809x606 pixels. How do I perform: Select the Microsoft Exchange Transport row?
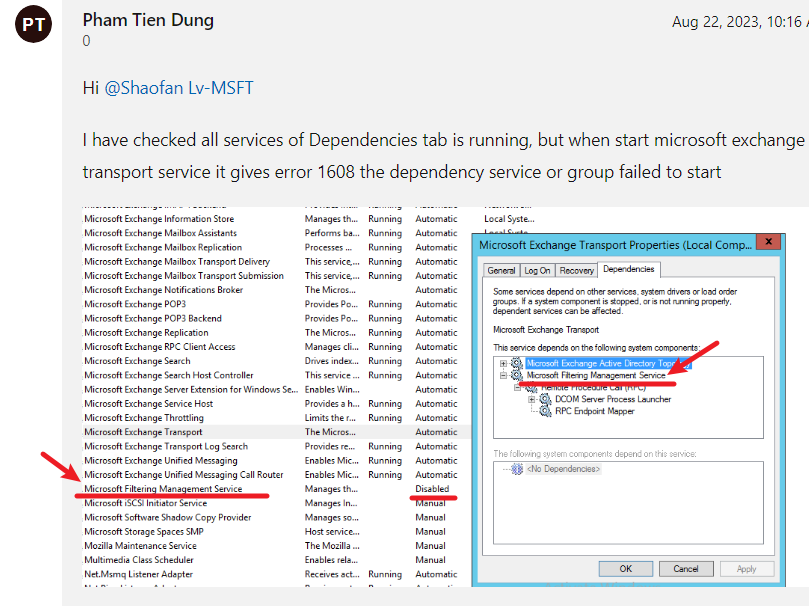[x=277, y=432]
